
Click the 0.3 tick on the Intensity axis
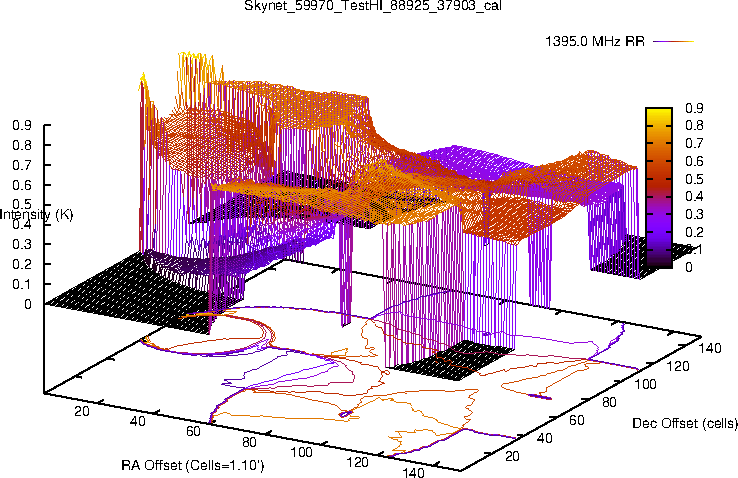pos(22,244)
